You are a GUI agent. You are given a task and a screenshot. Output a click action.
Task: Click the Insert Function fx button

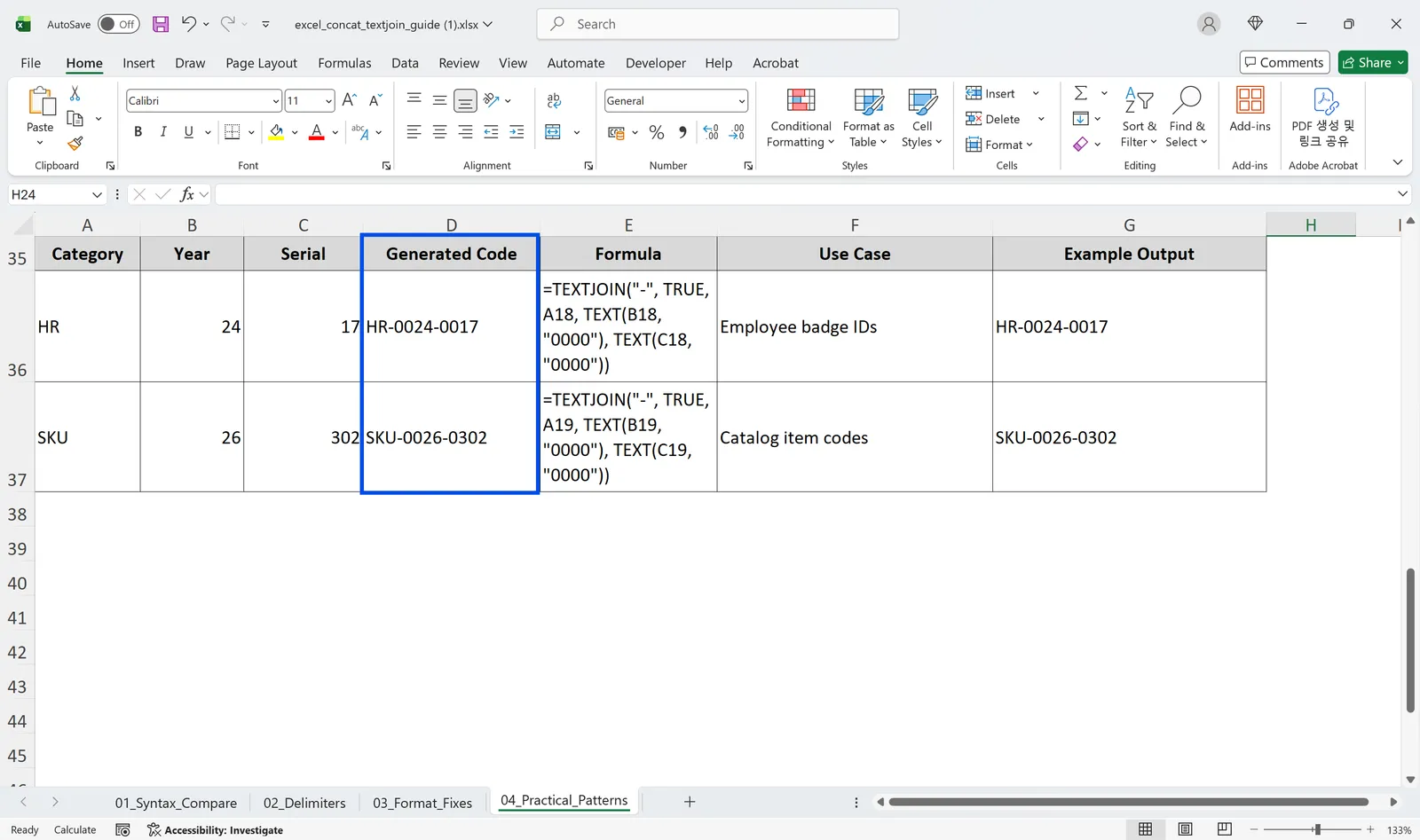(x=187, y=194)
